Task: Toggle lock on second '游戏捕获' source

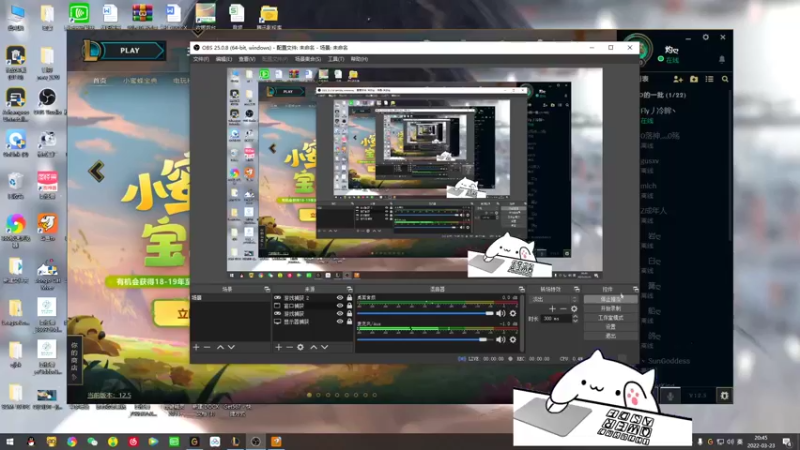Action: coord(349,314)
